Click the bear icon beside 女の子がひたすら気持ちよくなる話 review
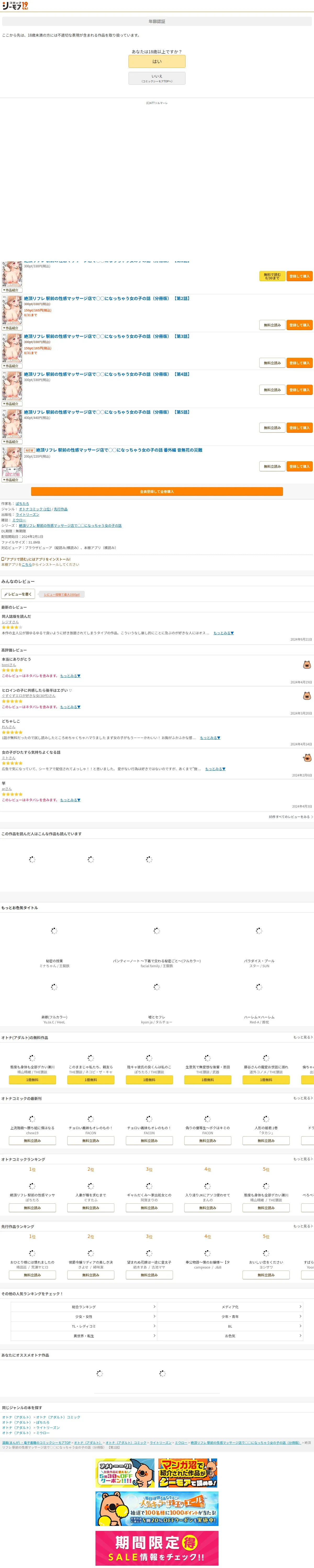 pos(307,758)
